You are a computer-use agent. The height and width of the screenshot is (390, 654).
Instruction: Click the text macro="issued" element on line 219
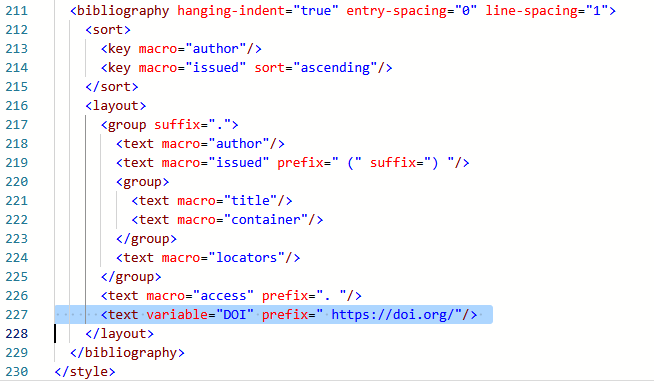pyautogui.click(x=292, y=163)
